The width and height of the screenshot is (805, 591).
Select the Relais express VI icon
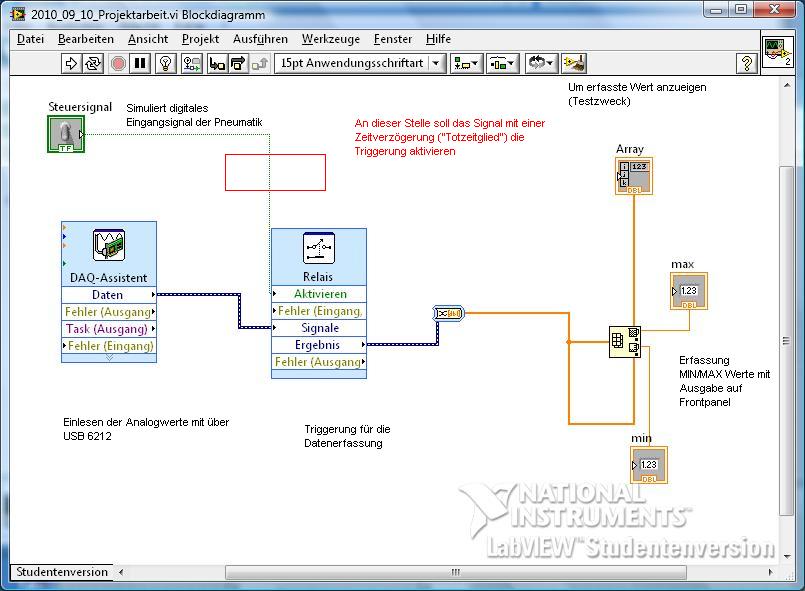point(319,249)
